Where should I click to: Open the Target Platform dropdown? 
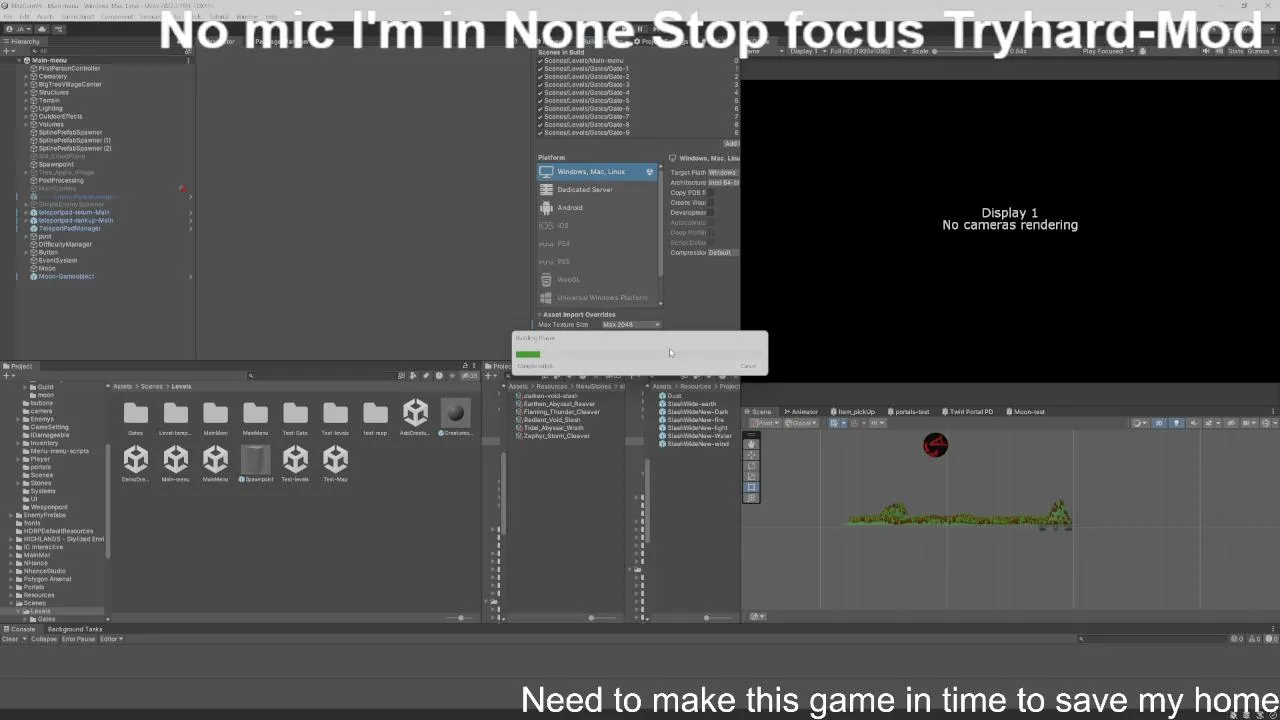[723, 173]
